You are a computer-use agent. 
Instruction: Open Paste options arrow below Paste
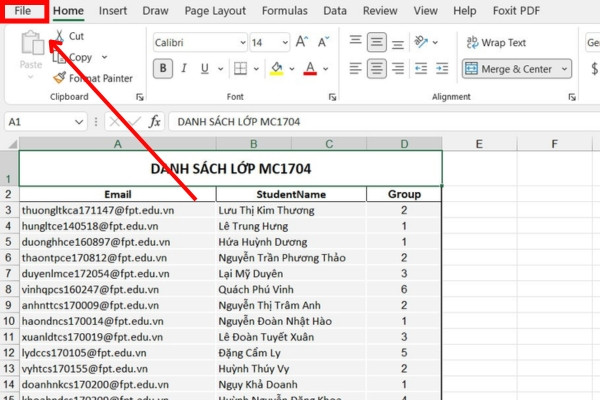click(x=31, y=77)
